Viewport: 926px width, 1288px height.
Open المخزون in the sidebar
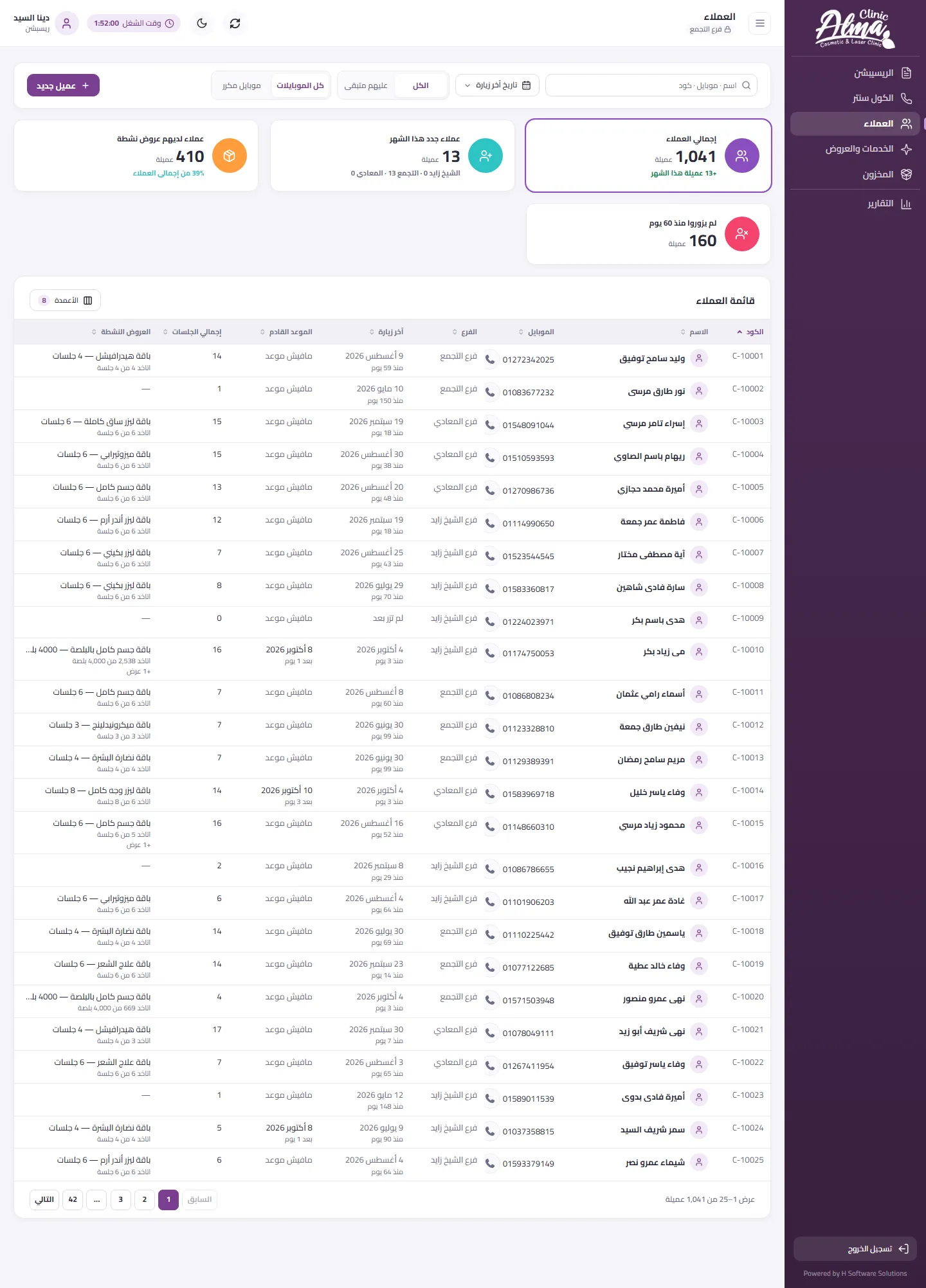855,174
